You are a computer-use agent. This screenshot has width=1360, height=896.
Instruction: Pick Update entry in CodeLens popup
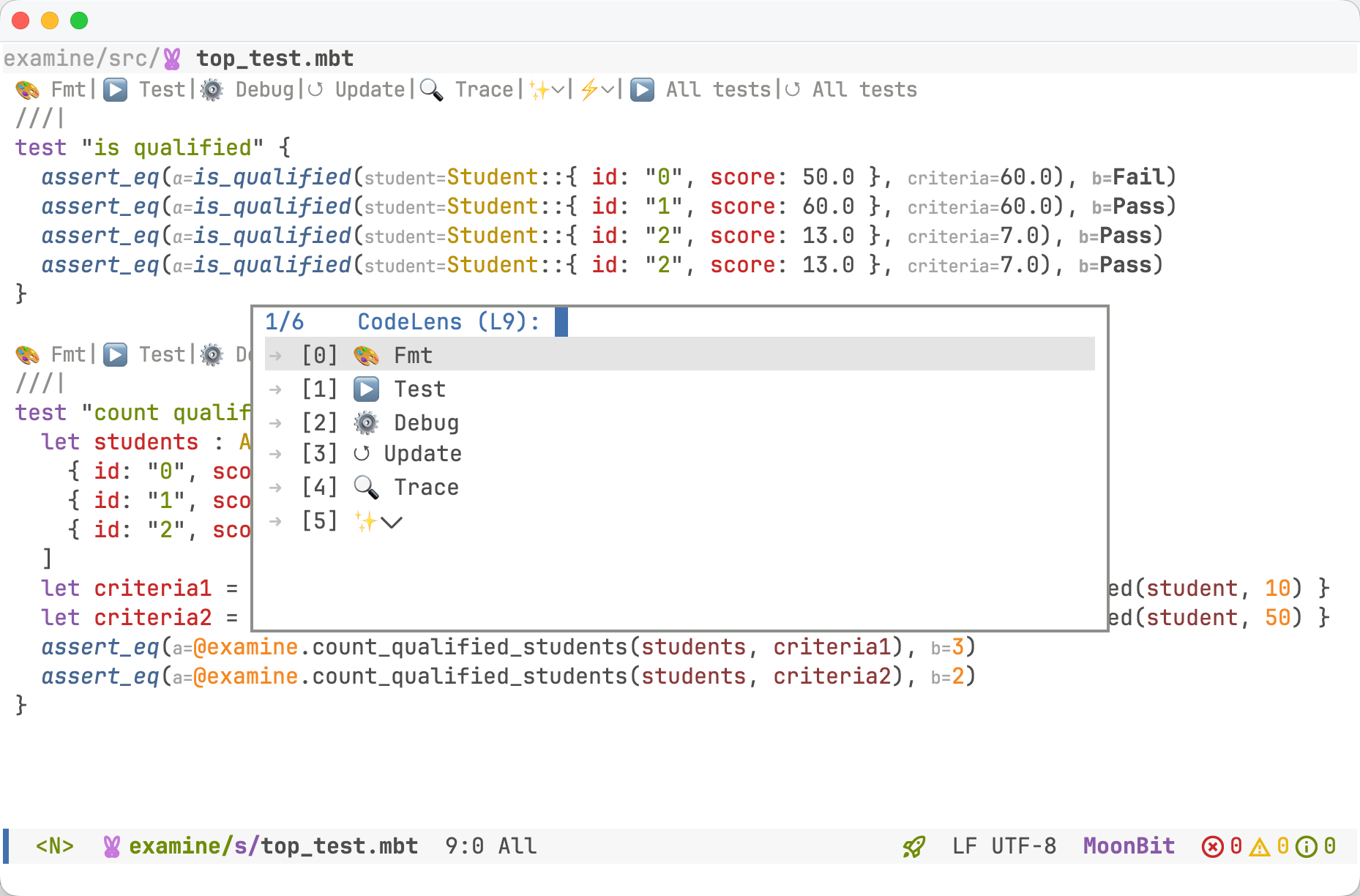pos(422,454)
